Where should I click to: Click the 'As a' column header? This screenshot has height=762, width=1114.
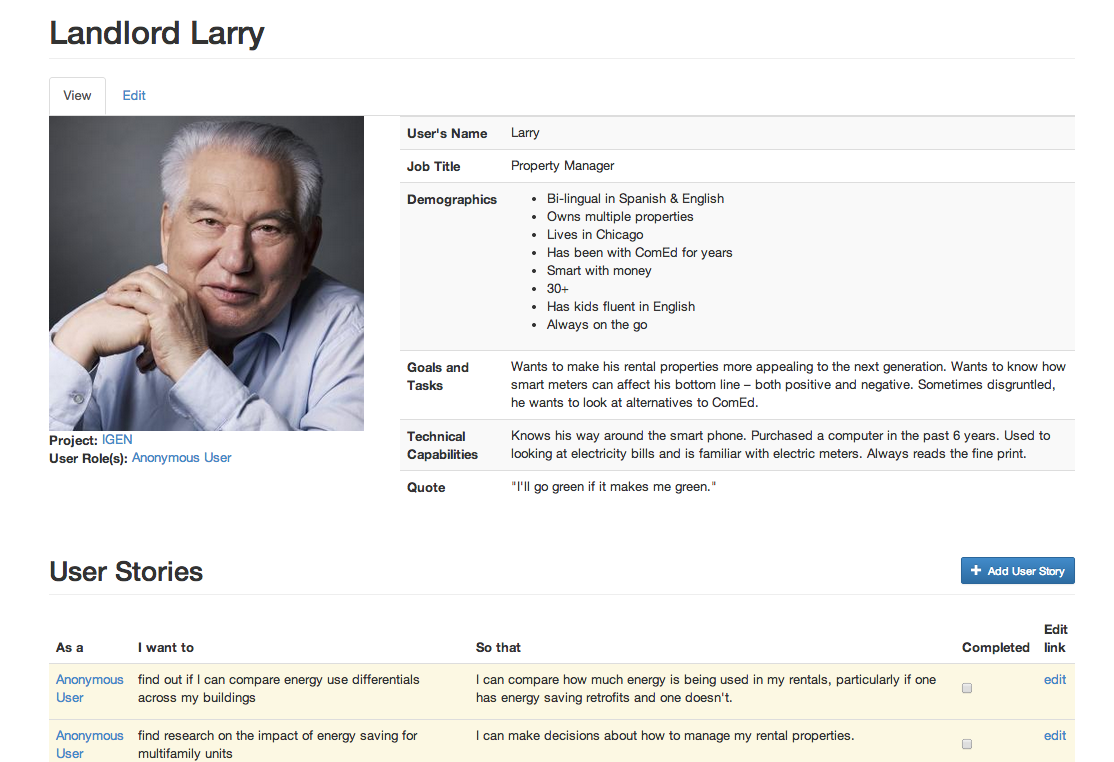pos(70,648)
